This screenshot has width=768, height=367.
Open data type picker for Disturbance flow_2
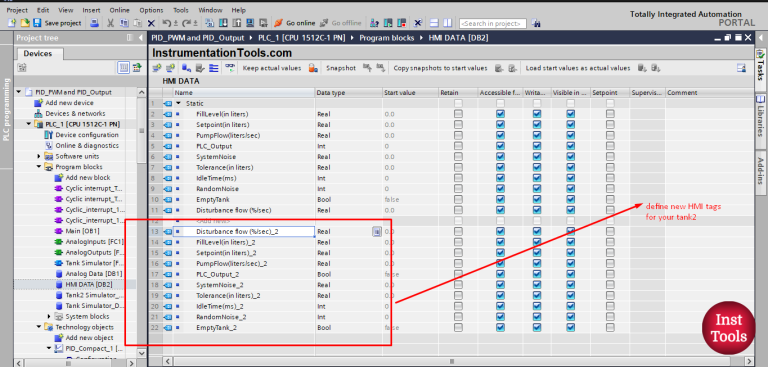pyautogui.click(x=376, y=231)
